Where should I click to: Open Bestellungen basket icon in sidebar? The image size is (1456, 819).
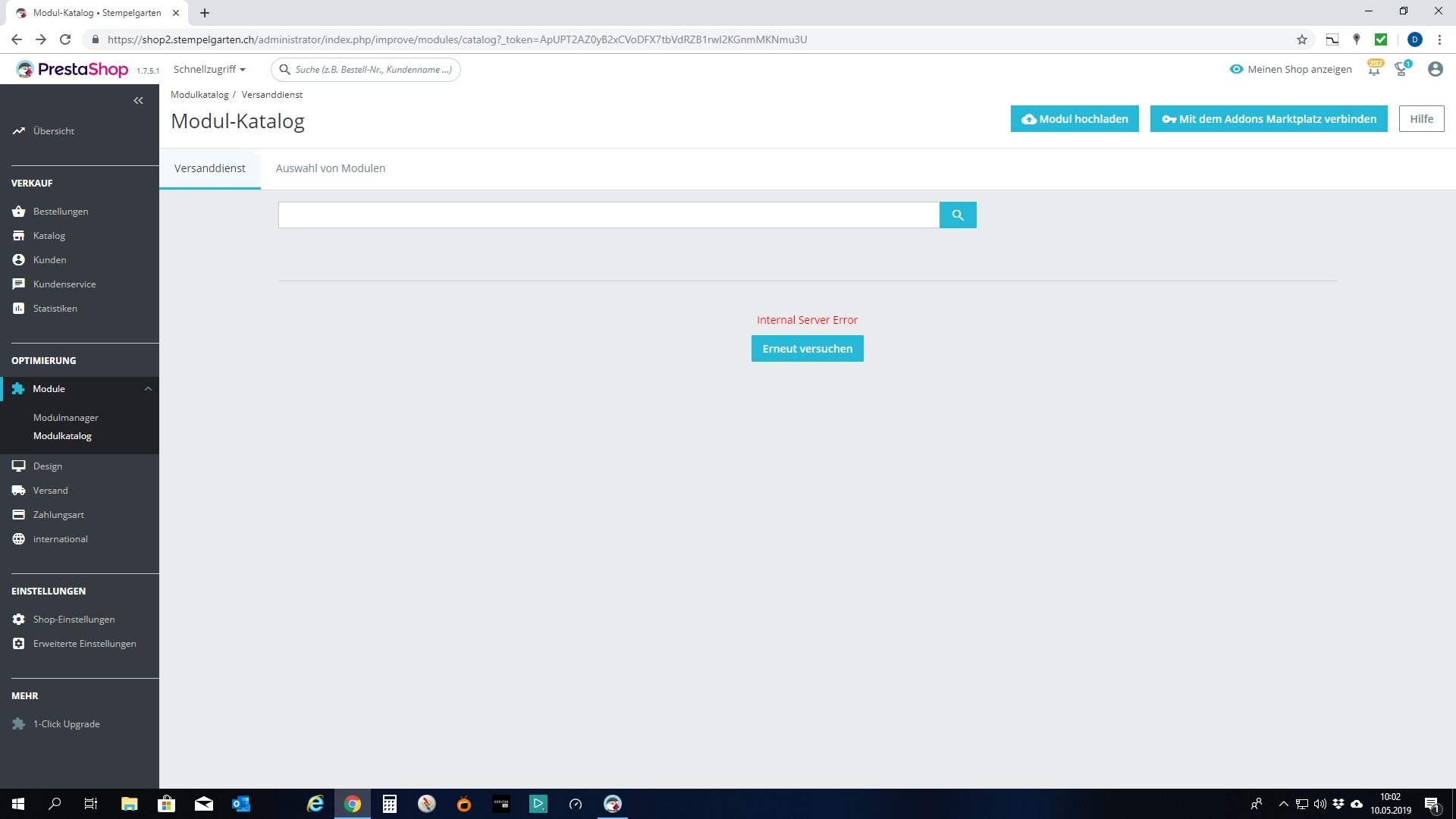pos(19,212)
